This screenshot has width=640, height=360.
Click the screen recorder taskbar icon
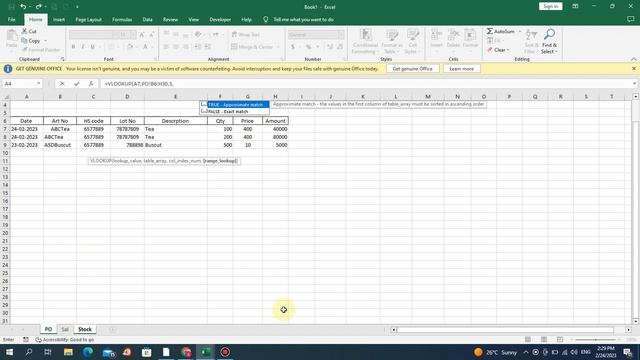point(225,352)
